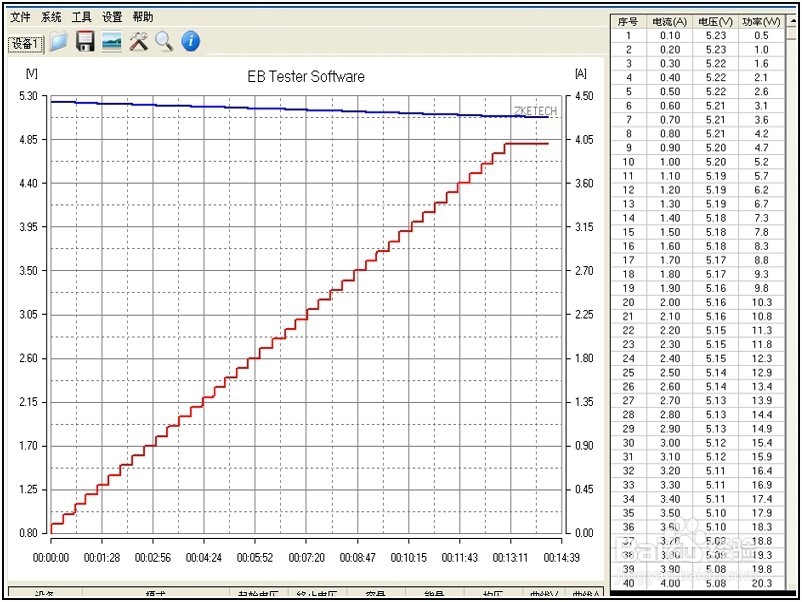Click the 电压(V) column header
Viewport: 802px width, 602px height.
pos(716,21)
